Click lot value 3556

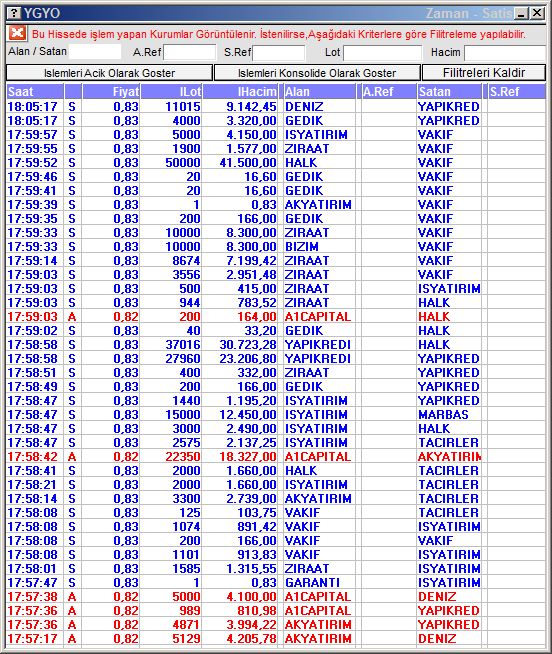click(187, 274)
